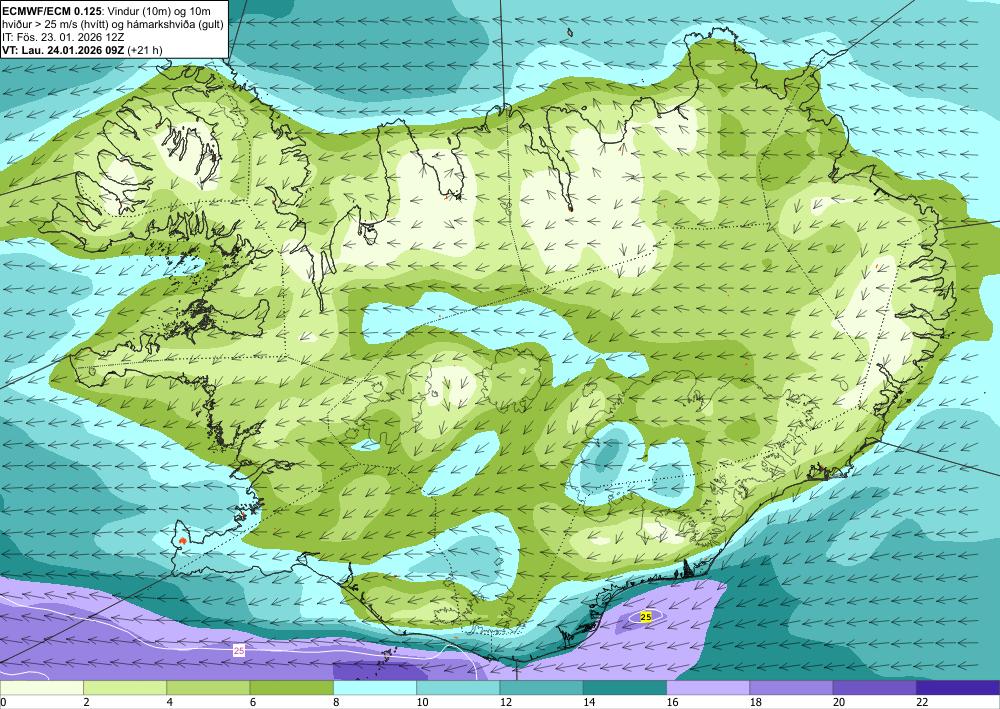Click the teal 12–14 legend swatch

(541, 688)
